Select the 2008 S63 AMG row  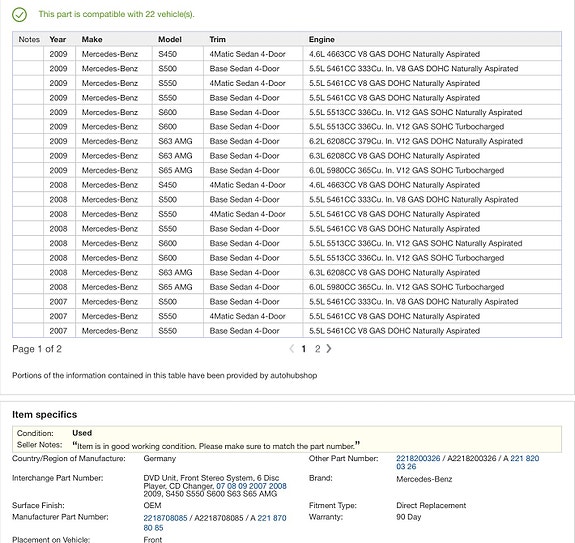tap(287, 272)
